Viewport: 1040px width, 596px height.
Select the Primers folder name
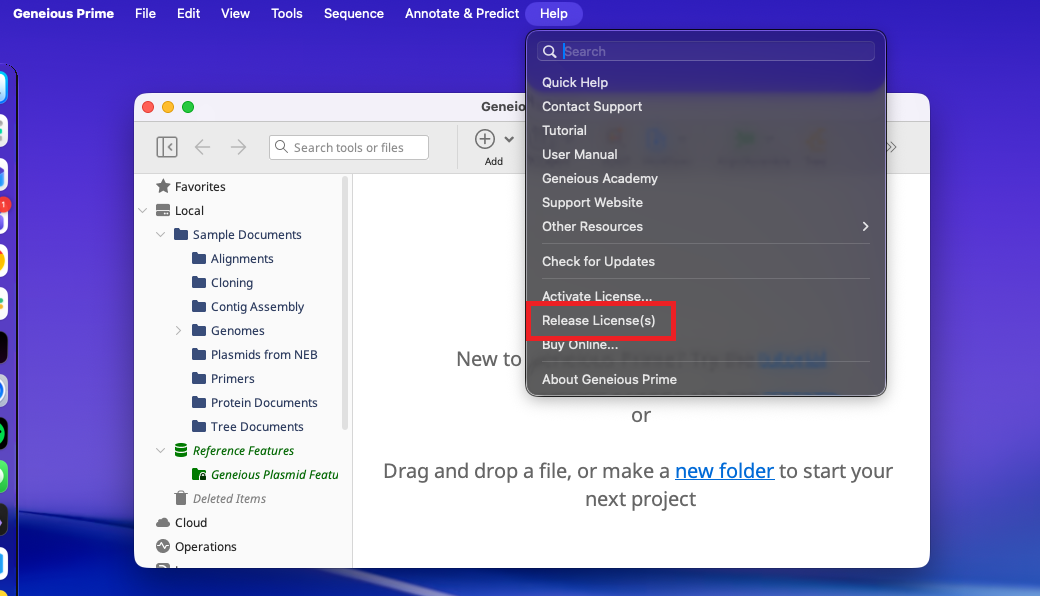(233, 379)
